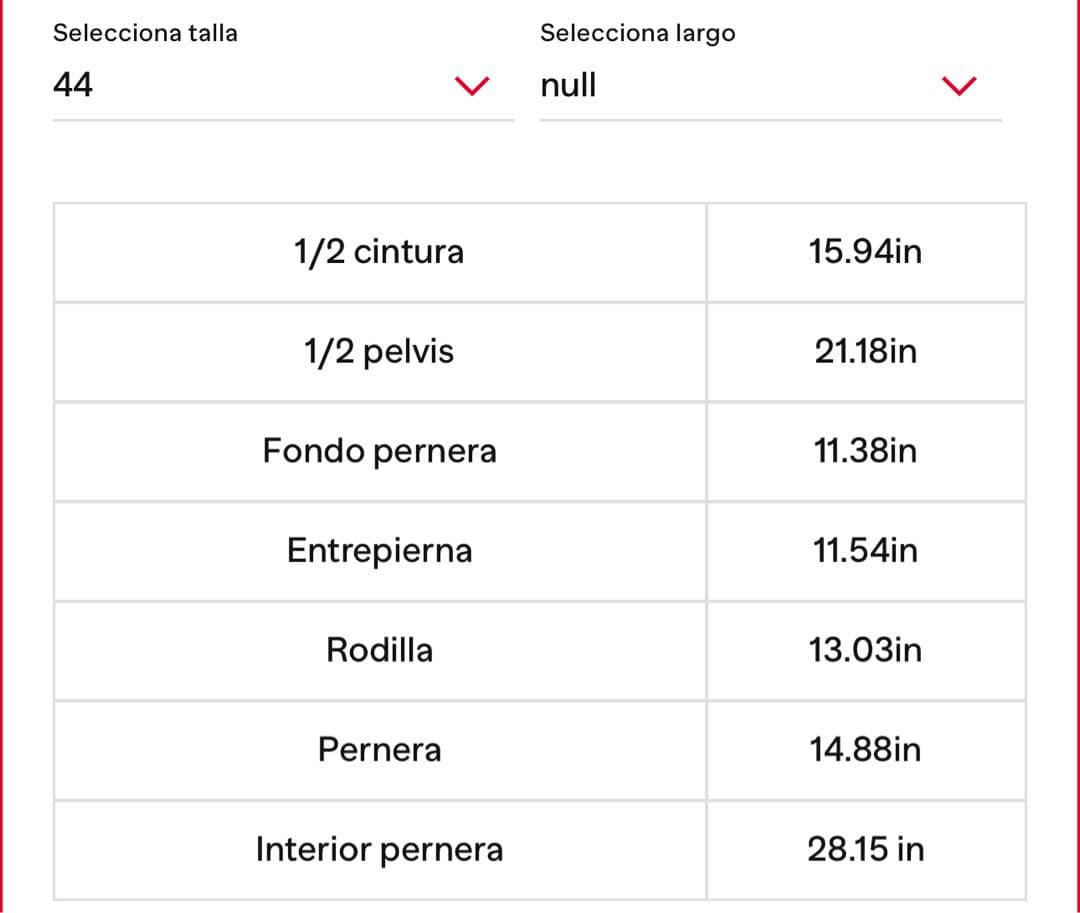1080x913 pixels.
Task: Select the "Interior pernera" row label
Action: 379,850
